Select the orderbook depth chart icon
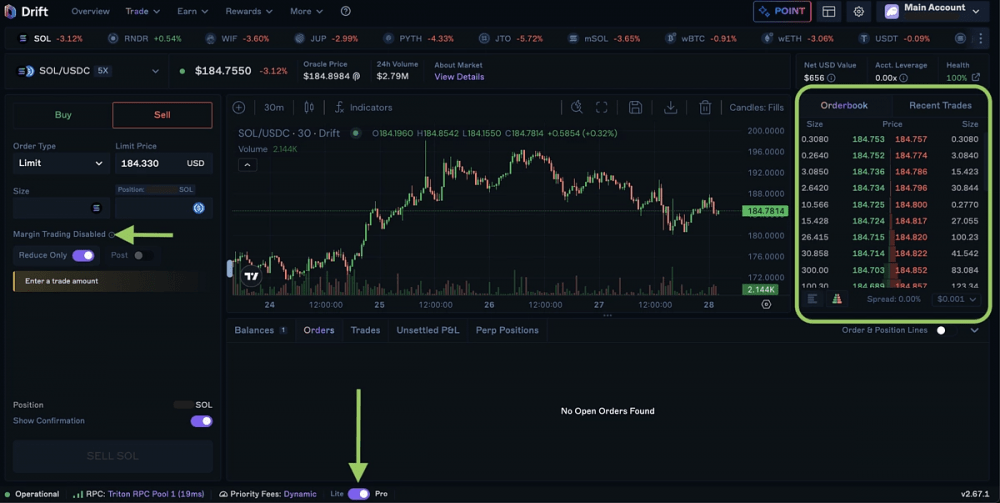Screen dimensions: 1000x503 [837, 298]
